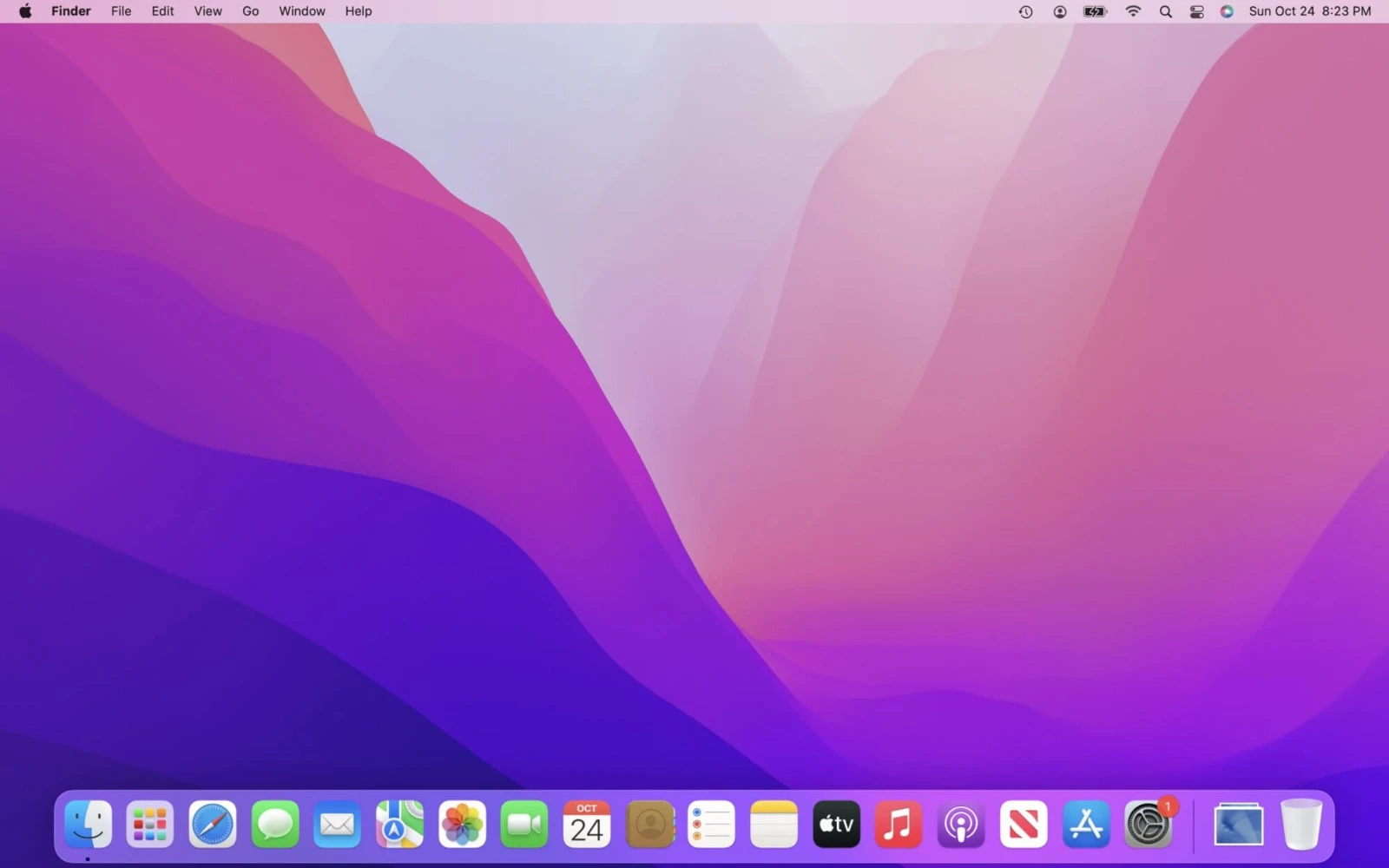Launch the Notes app
The width and height of the screenshot is (1389, 868).
pos(773,825)
